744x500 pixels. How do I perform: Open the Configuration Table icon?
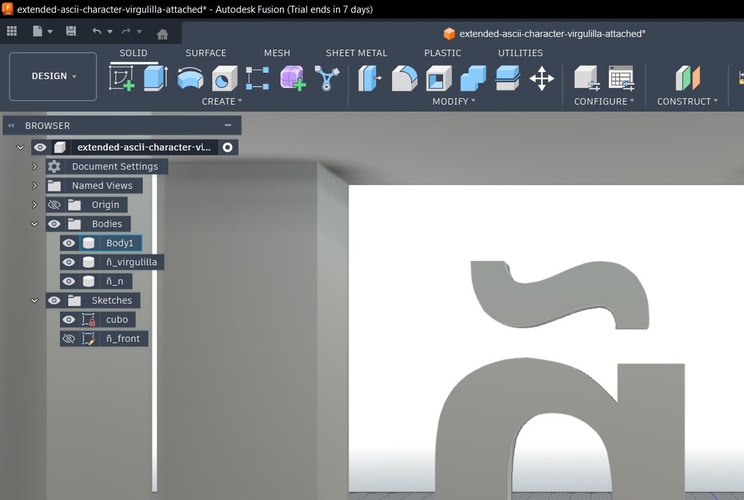coord(621,78)
